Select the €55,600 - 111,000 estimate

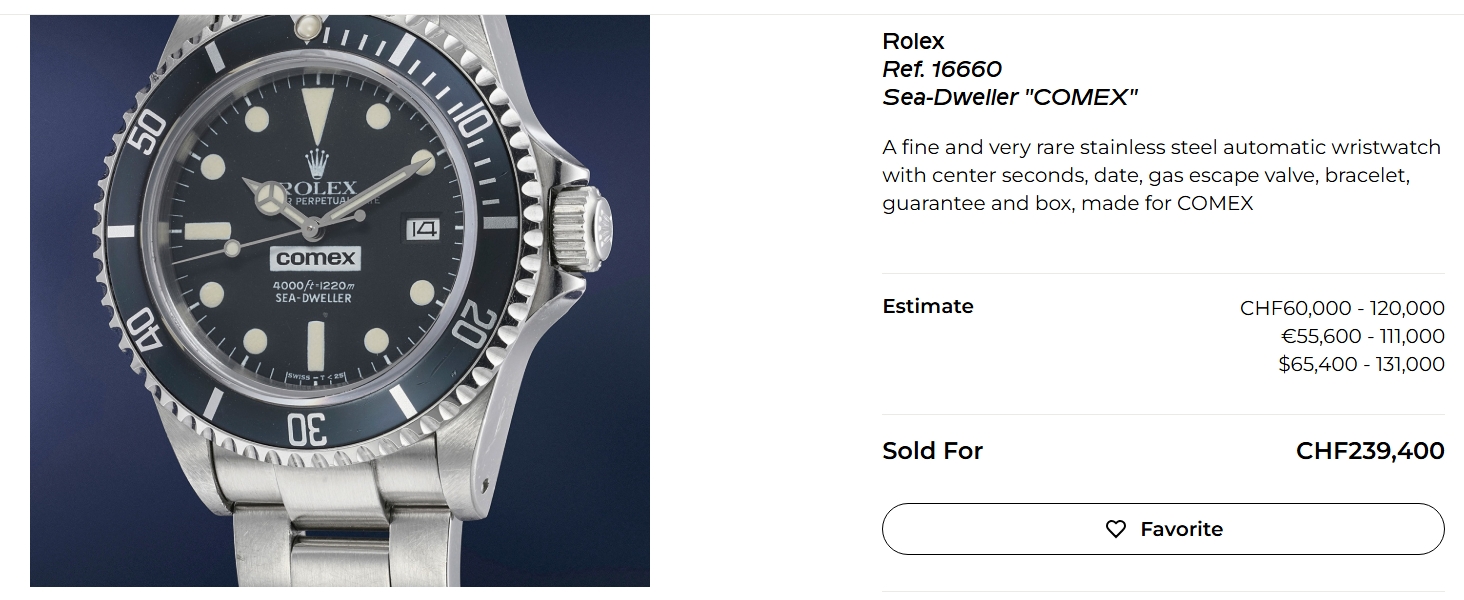(x=1362, y=336)
